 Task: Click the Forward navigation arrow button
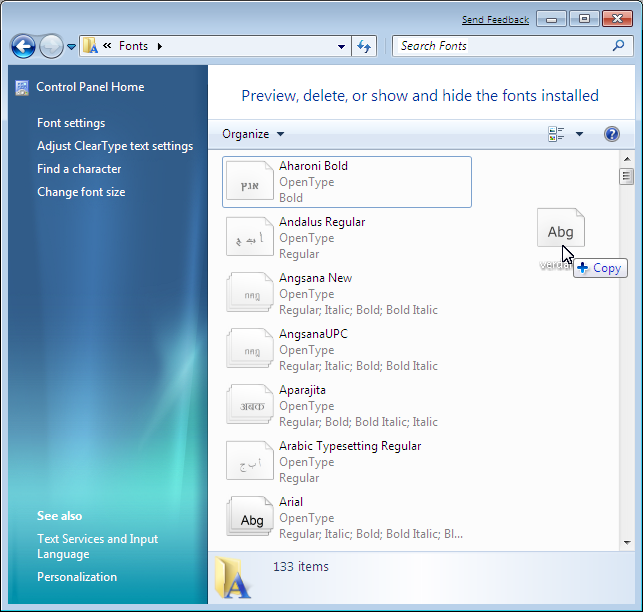[x=51, y=46]
